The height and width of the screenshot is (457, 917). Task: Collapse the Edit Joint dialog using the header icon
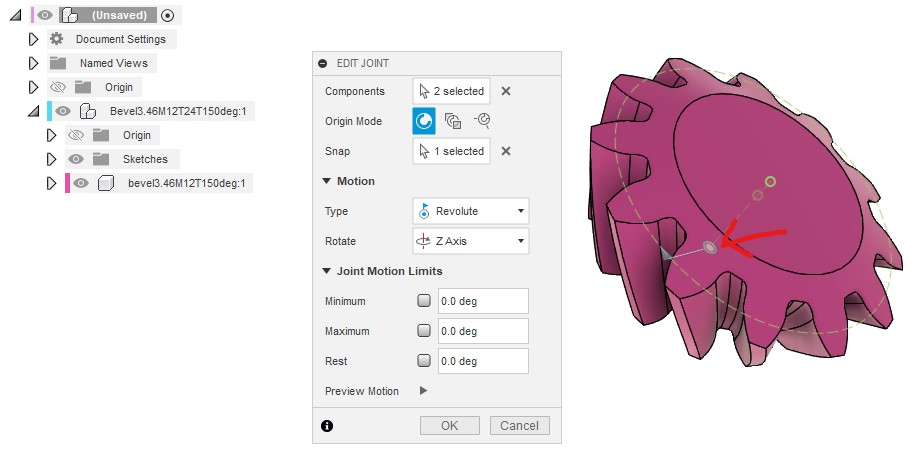323,63
